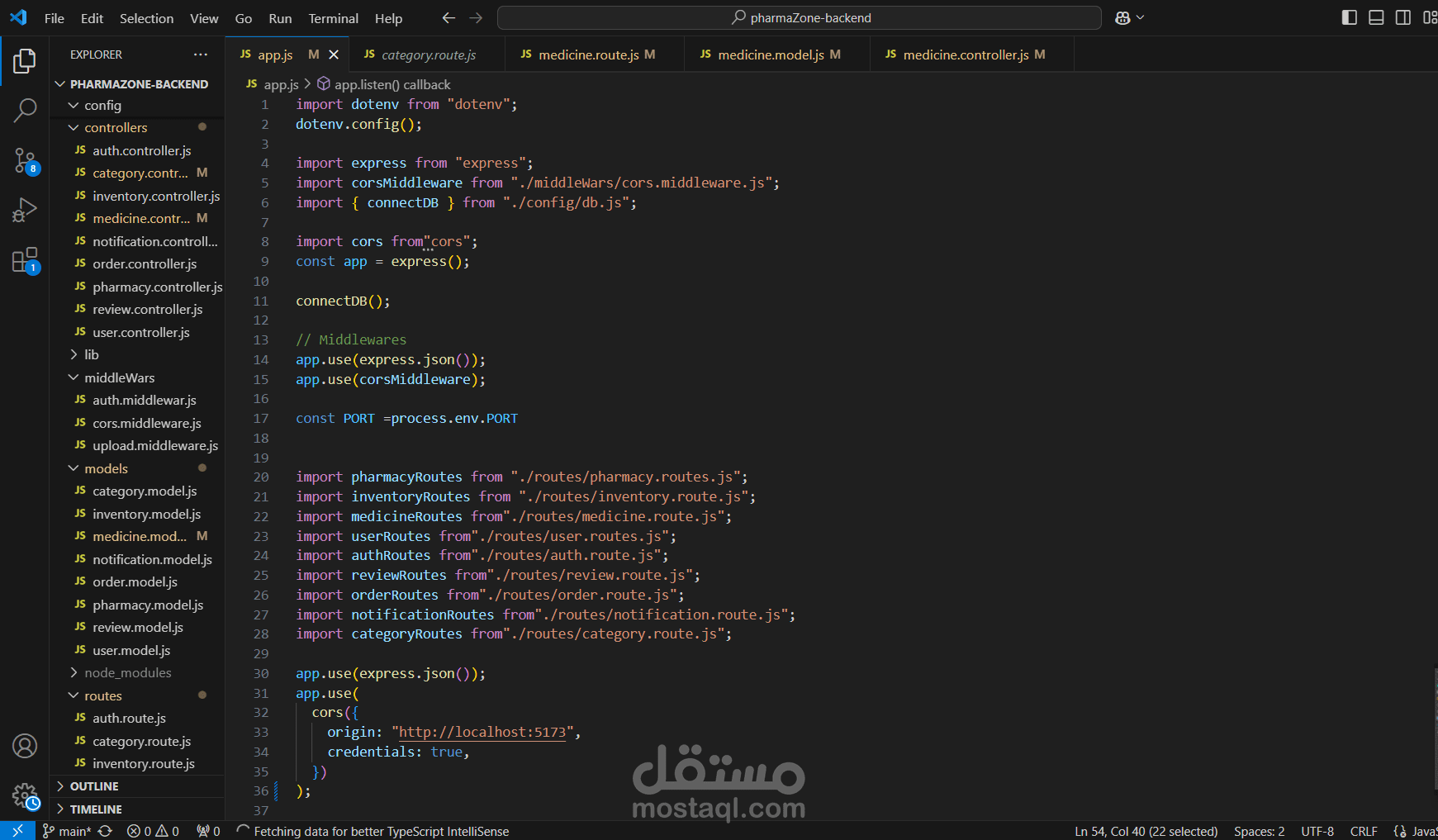Open the Run menu
Viewport: 1438px width, 840px height.
[280, 18]
